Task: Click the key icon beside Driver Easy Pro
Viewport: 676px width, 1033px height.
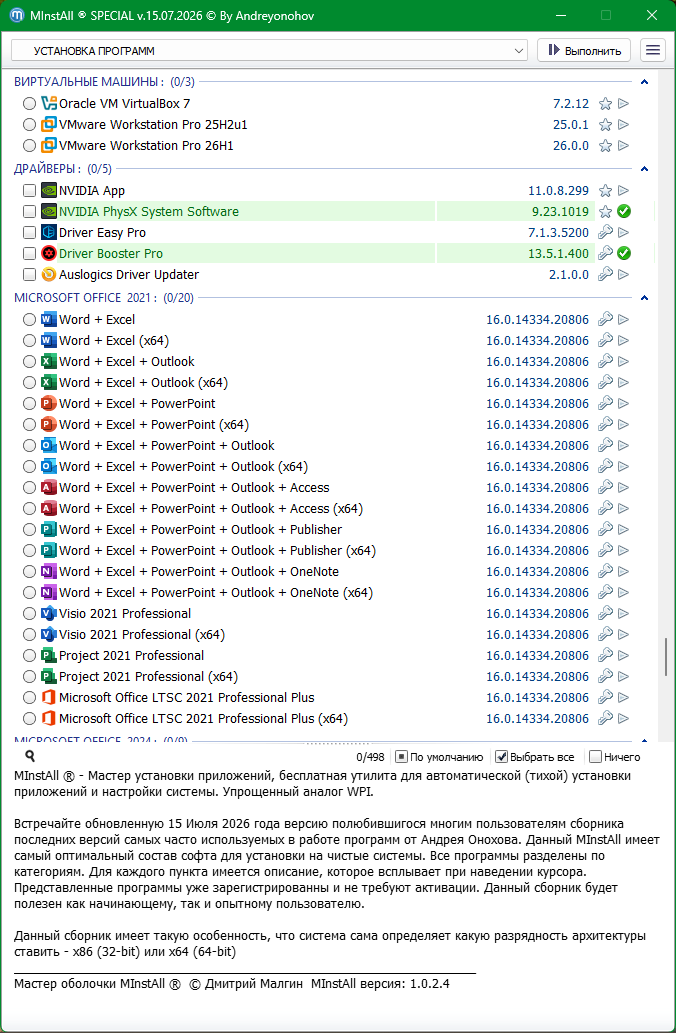Action: point(605,233)
